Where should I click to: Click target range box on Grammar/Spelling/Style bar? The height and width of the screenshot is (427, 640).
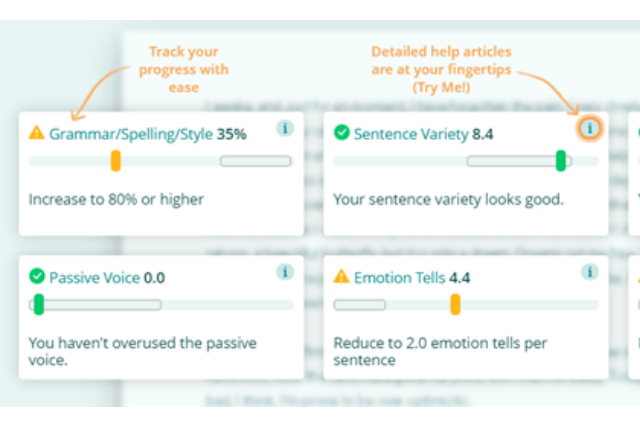[256, 161]
